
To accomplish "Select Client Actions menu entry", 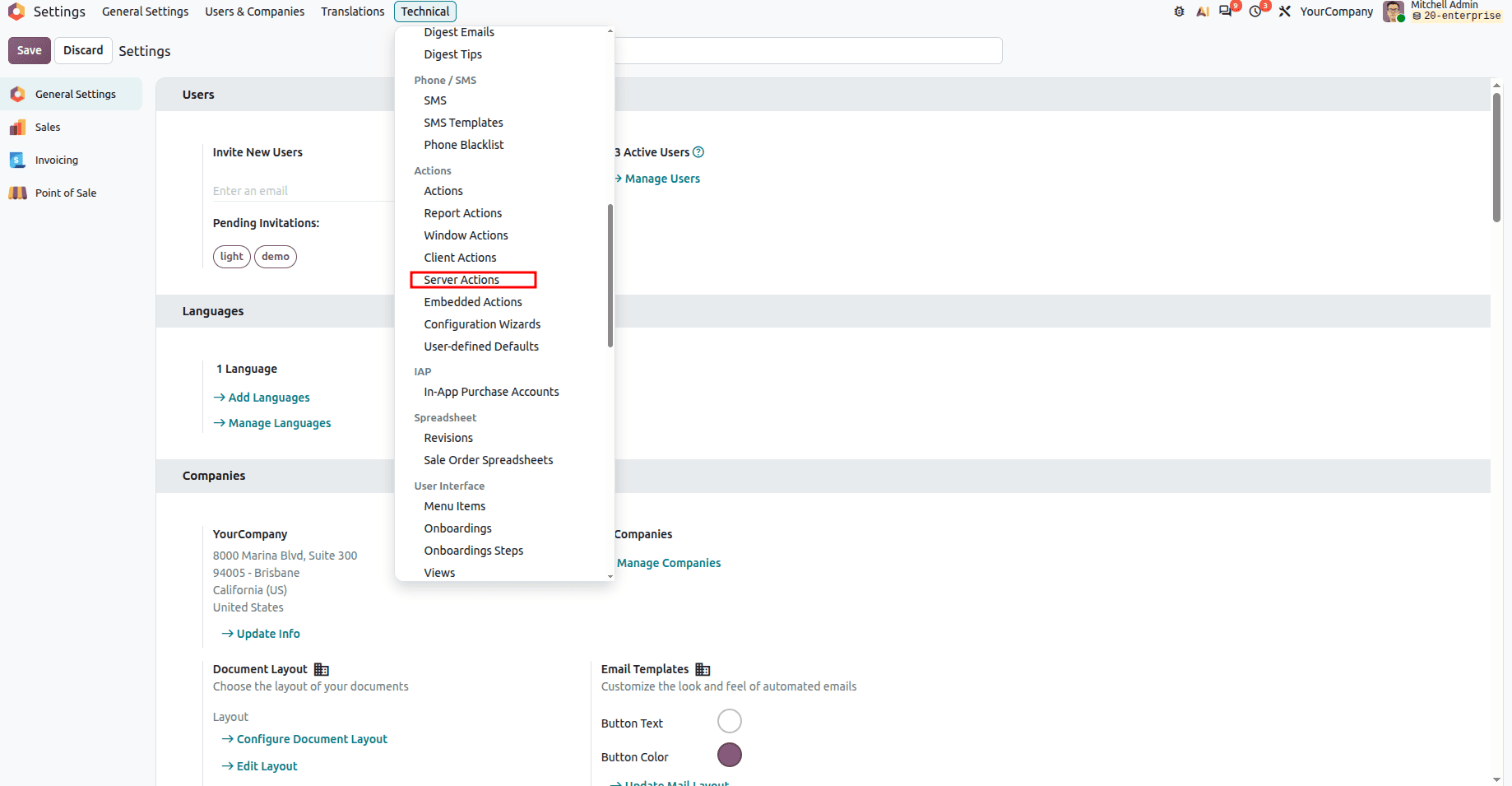I will (x=460, y=258).
